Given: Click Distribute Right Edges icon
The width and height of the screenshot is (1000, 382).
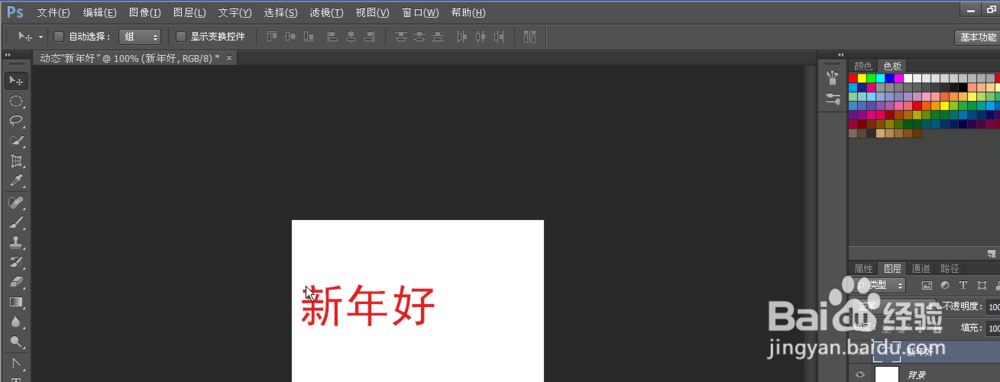Looking at the screenshot, I should (499, 37).
